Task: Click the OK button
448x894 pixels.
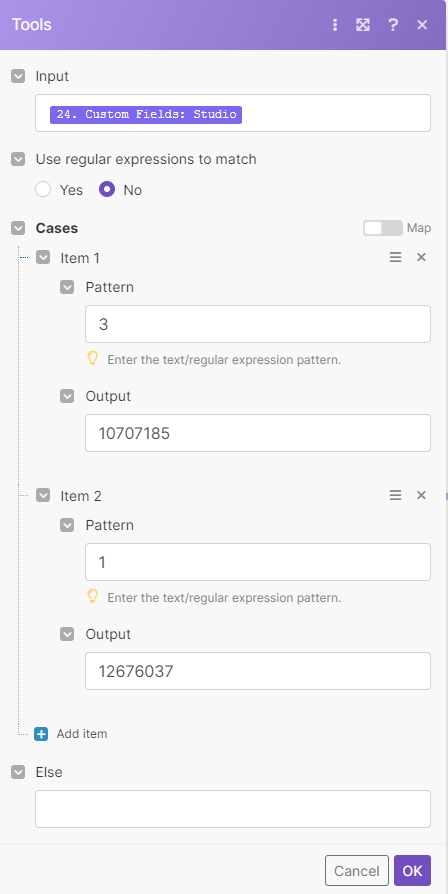Action: pos(412,871)
